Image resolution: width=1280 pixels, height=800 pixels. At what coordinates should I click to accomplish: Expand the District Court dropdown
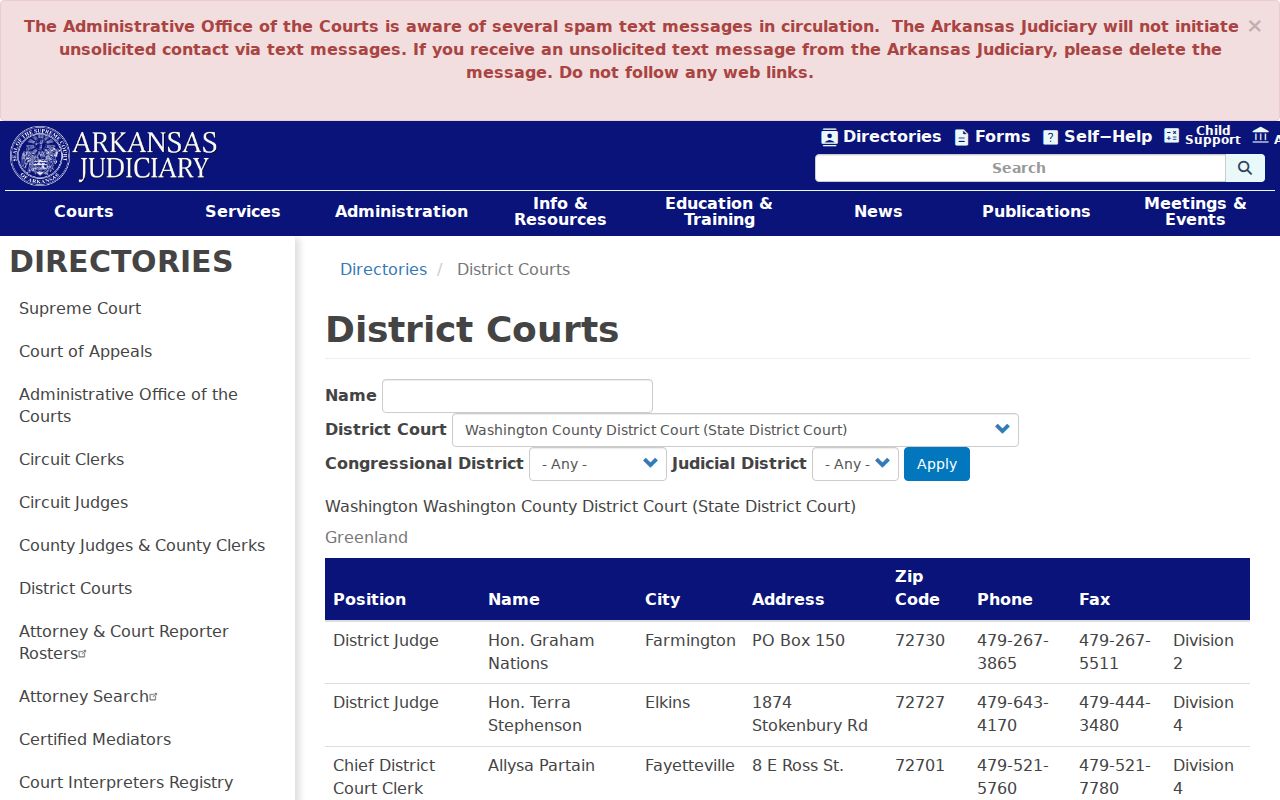(x=735, y=430)
